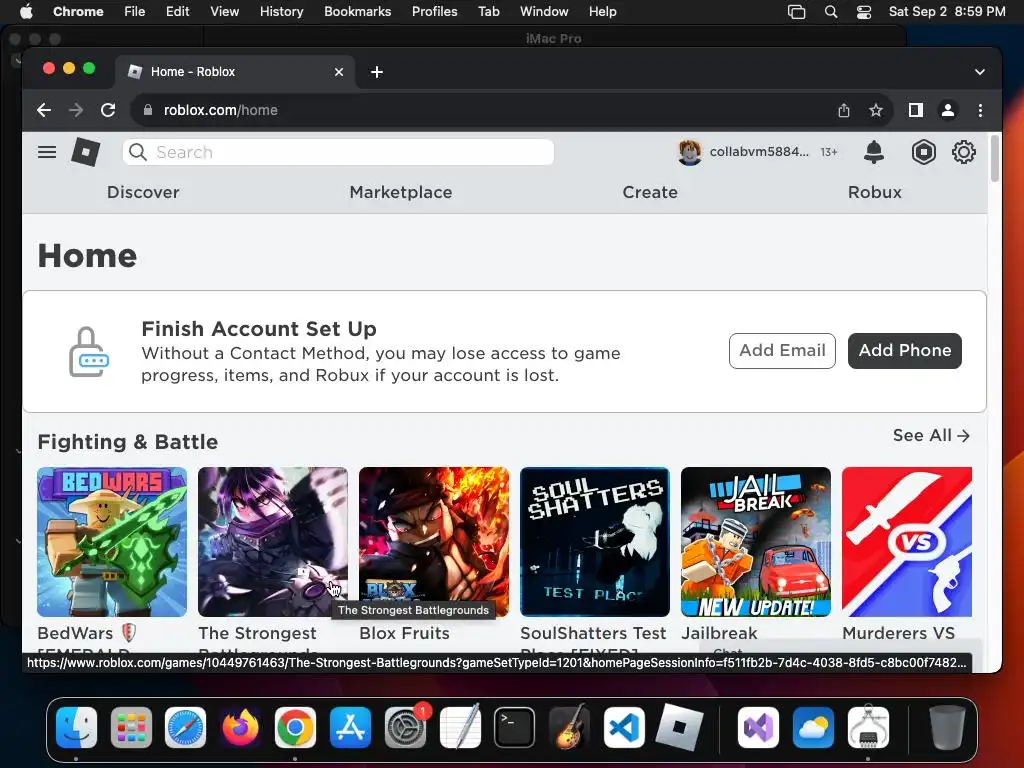Click the Jailbreak title text
1024x768 pixels.
tap(719, 633)
